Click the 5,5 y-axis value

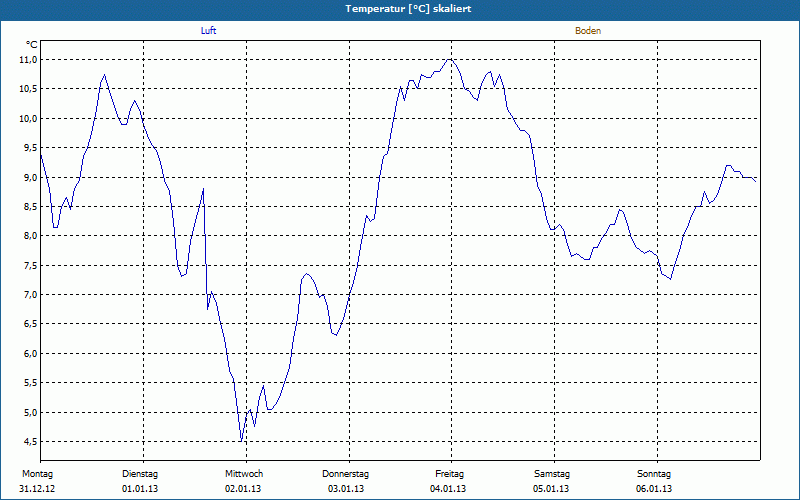(x=30, y=383)
